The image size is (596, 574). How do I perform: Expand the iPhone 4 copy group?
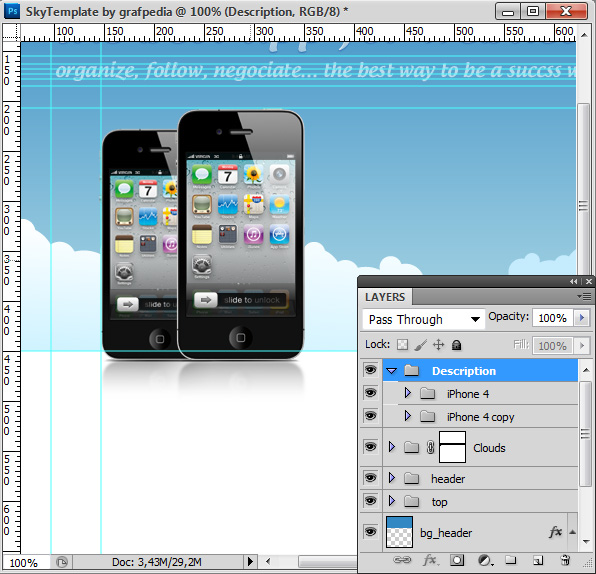click(x=408, y=416)
